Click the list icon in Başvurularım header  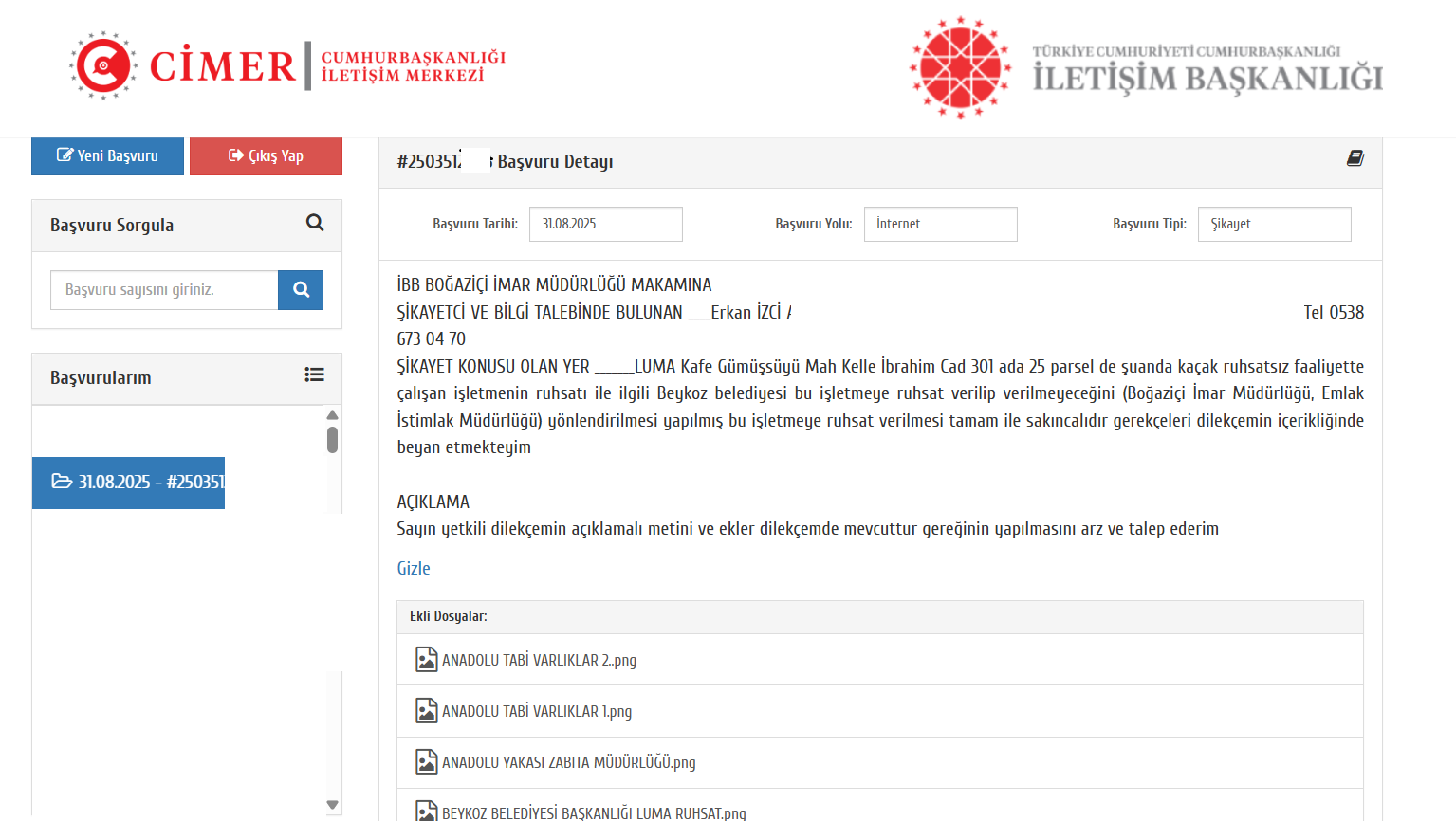tap(314, 374)
